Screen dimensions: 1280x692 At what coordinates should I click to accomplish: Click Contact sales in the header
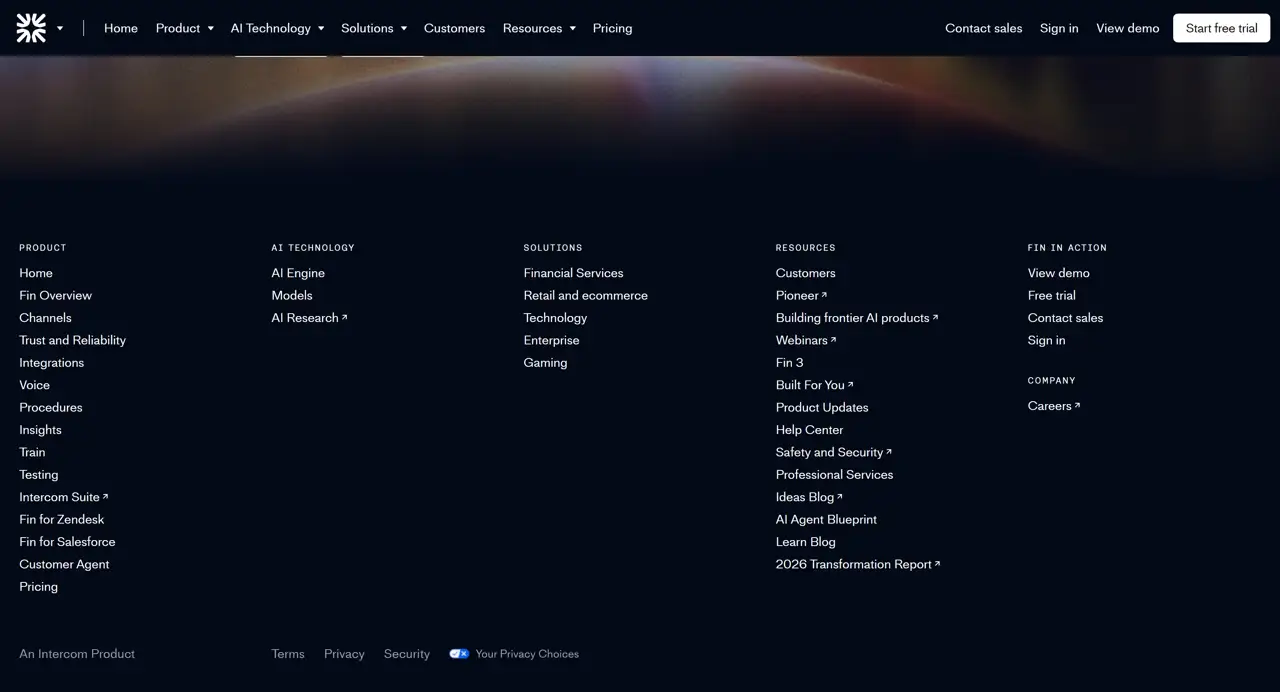click(983, 28)
